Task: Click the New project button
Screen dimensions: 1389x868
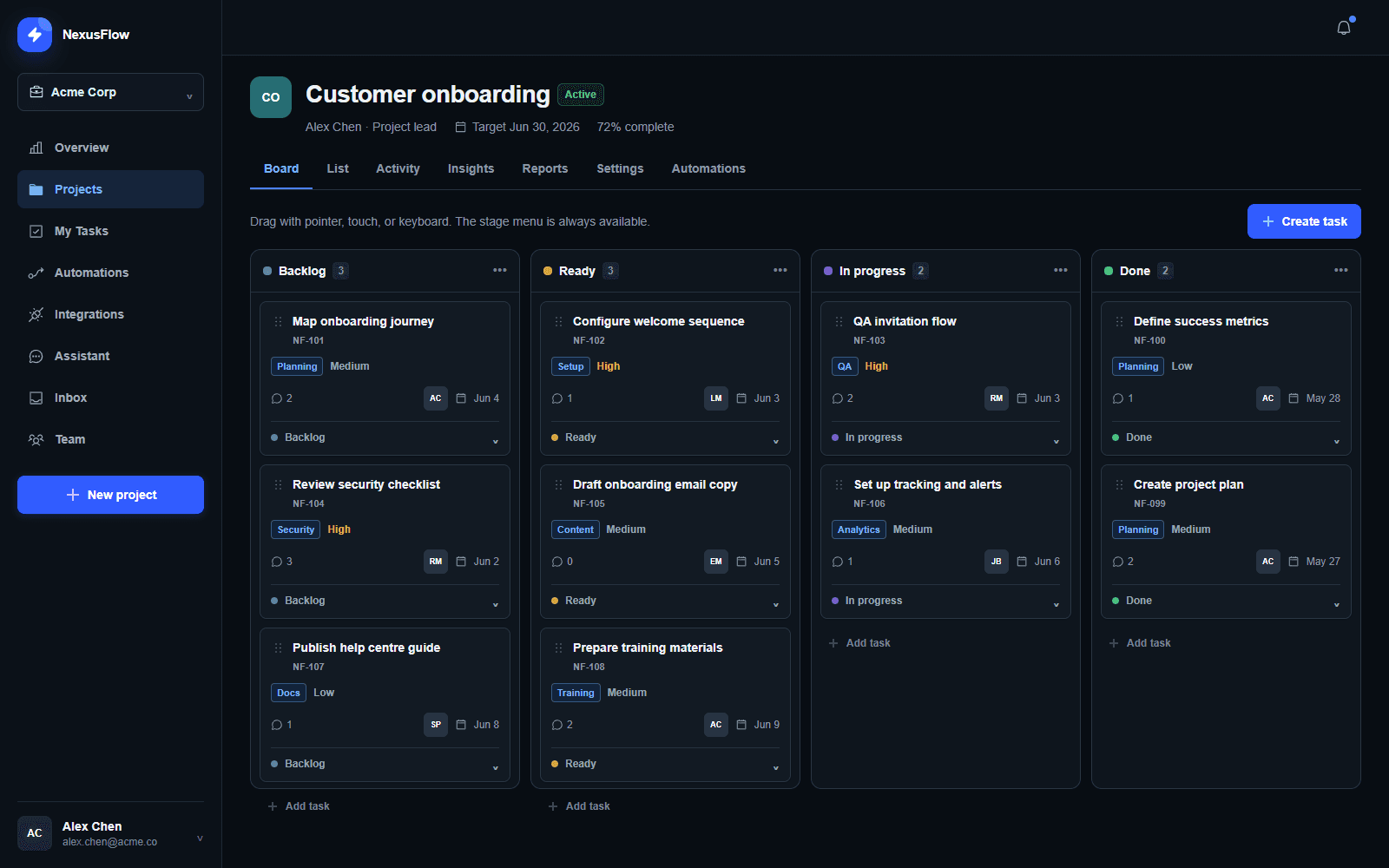Action: tap(110, 495)
